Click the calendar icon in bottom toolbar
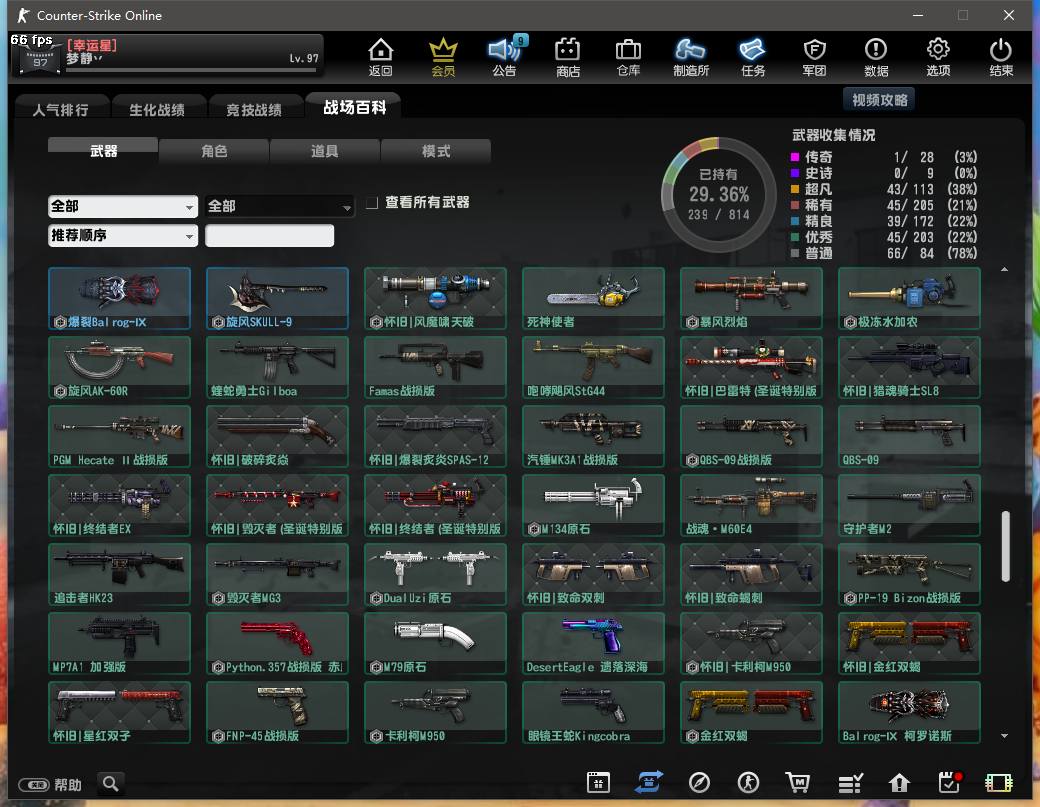Viewport: 1040px width, 807px height. pyautogui.click(x=598, y=783)
